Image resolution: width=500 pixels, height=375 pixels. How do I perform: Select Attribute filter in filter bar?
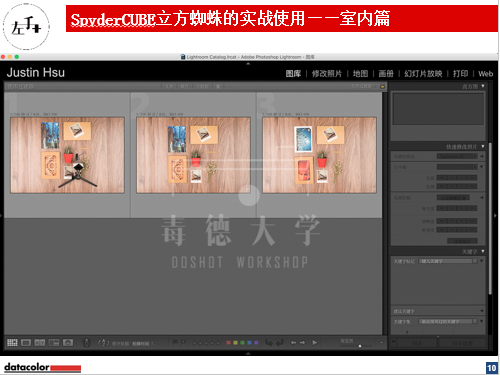[184, 86]
